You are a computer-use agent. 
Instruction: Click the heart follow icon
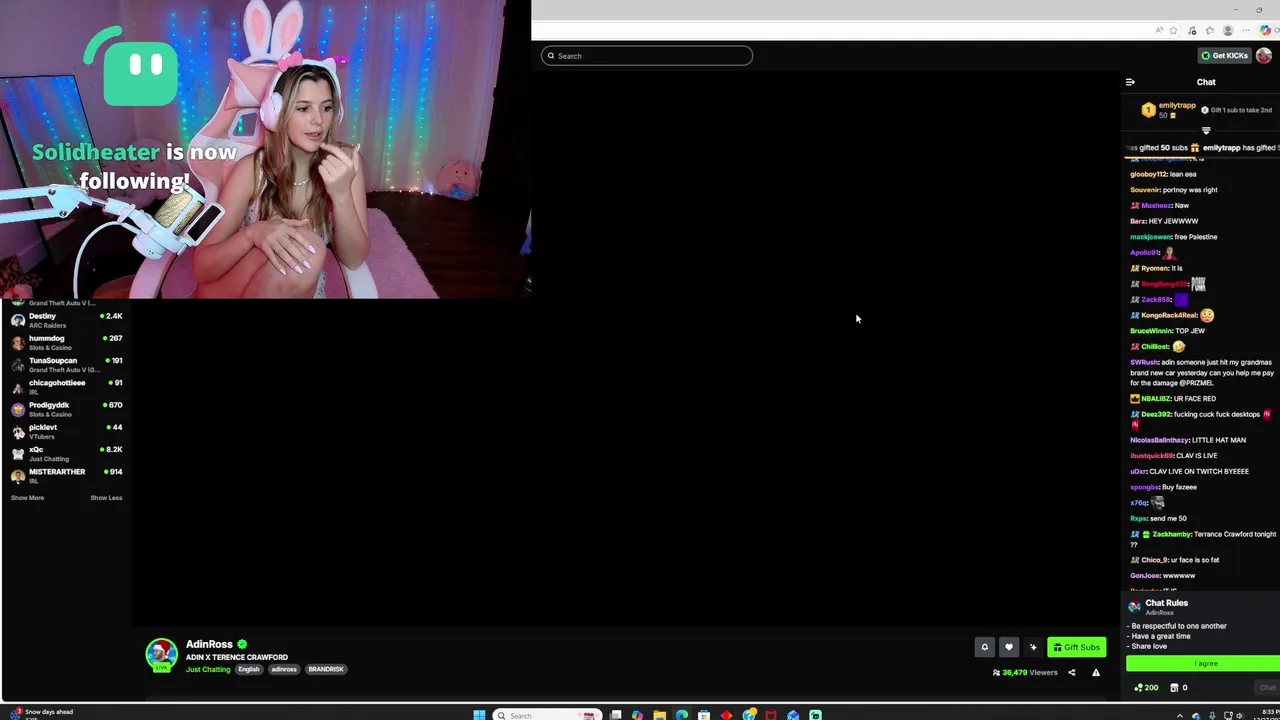(x=1009, y=647)
